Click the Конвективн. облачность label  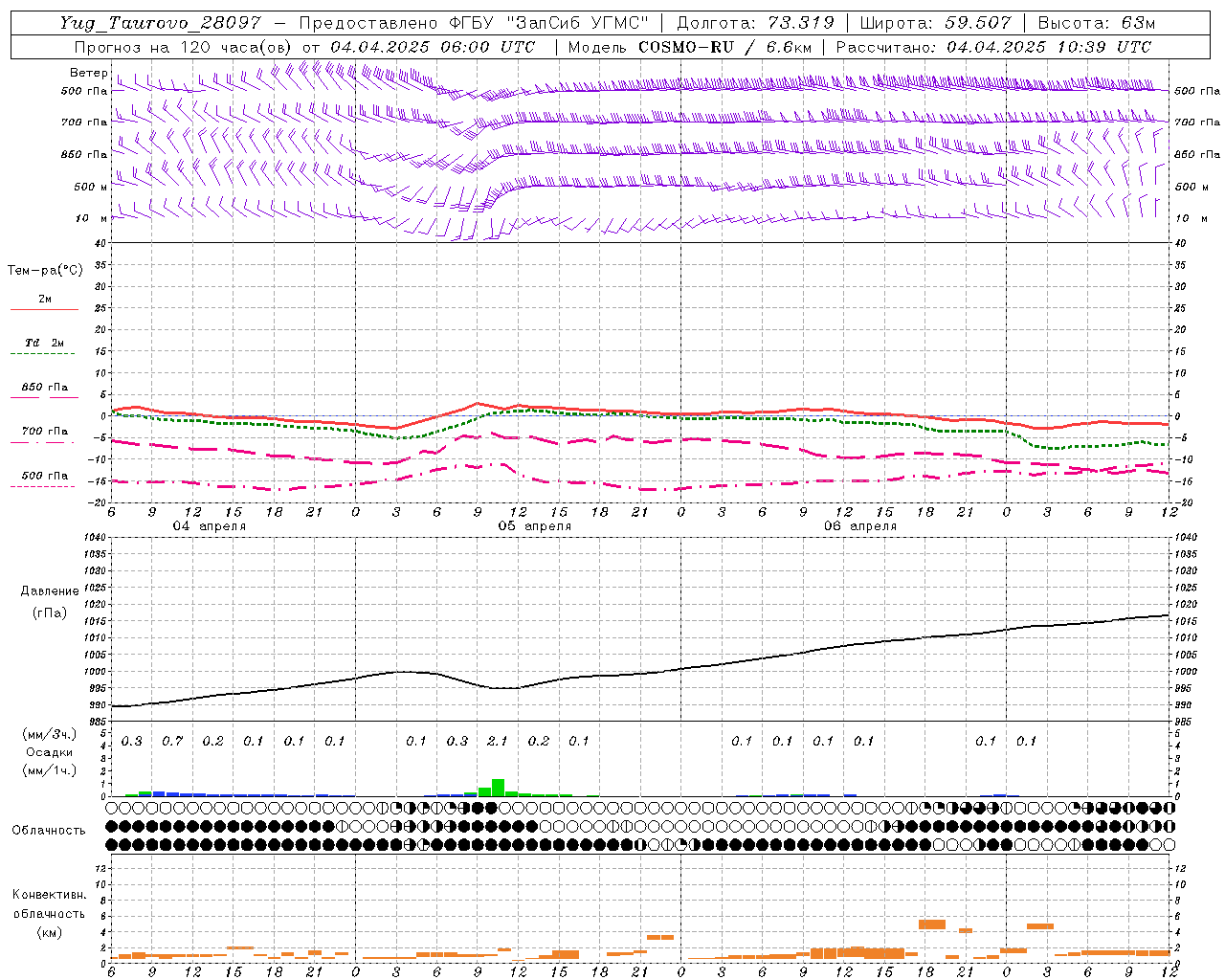click(x=49, y=904)
